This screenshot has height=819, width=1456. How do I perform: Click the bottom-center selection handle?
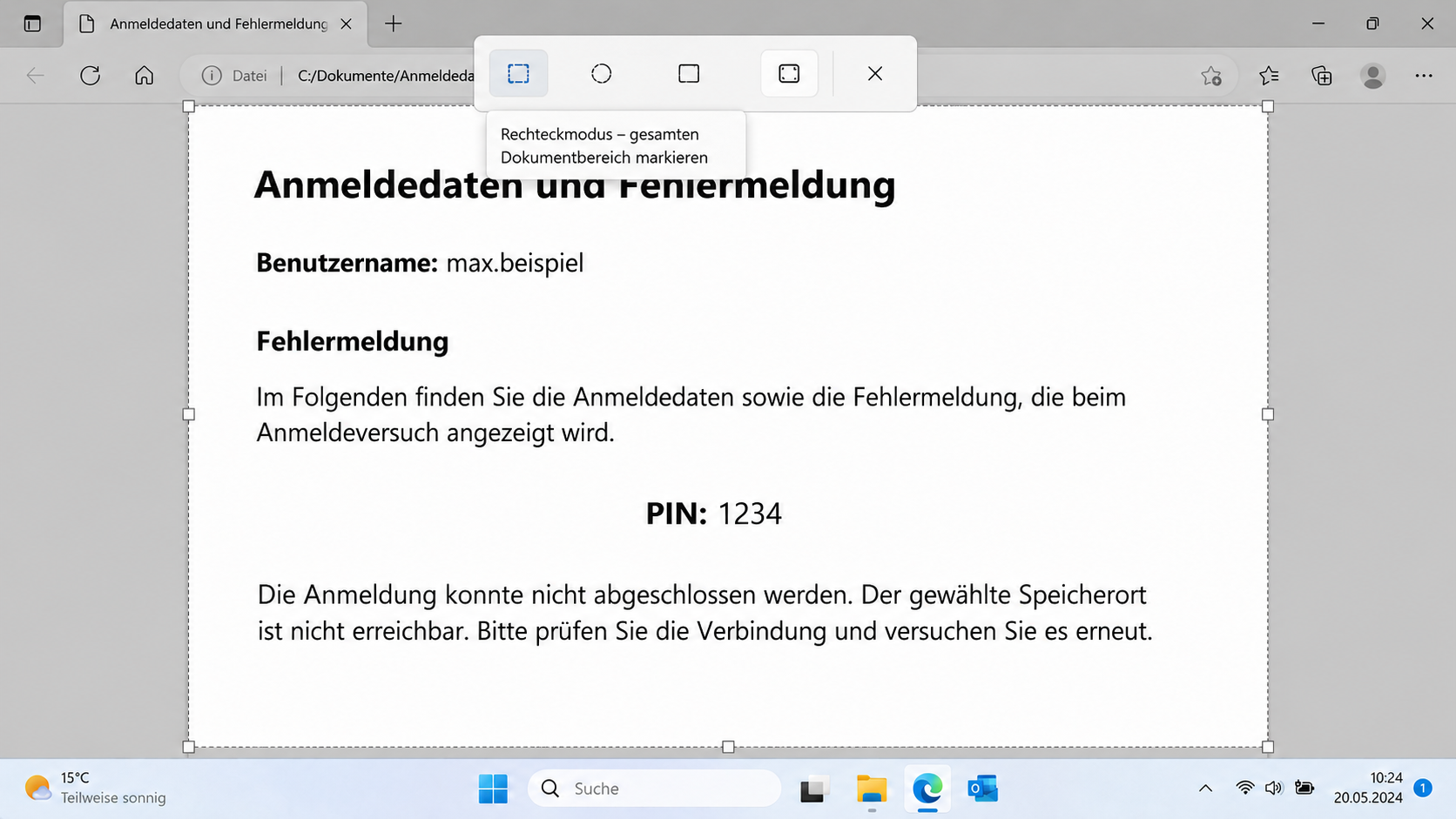(x=728, y=747)
